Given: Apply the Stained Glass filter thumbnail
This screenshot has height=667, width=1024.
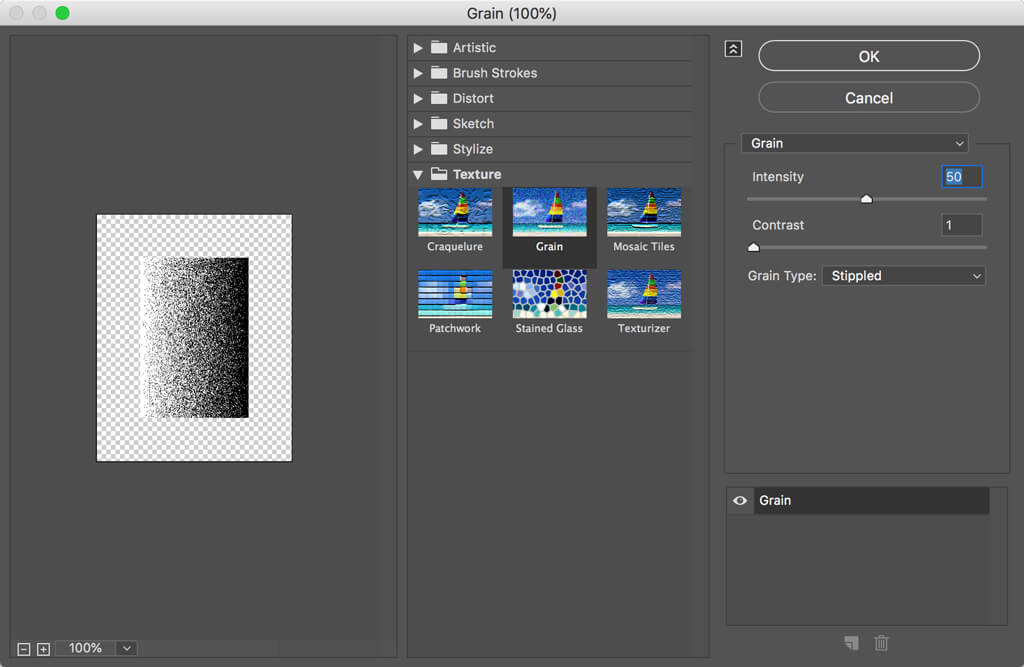Looking at the screenshot, I should [x=549, y=295].
